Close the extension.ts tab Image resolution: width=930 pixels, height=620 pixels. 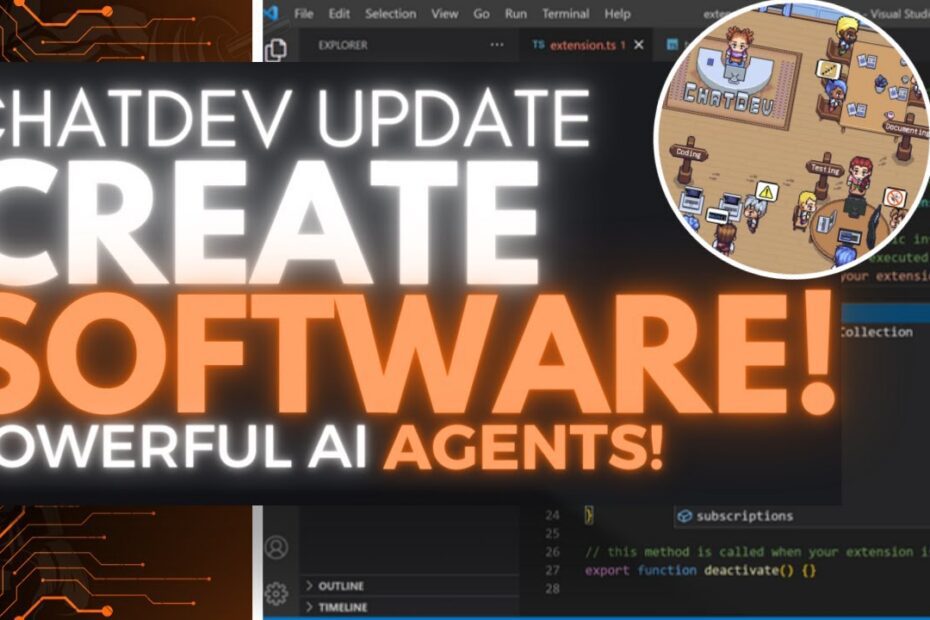pyautogui.click(x=639, y=45)
